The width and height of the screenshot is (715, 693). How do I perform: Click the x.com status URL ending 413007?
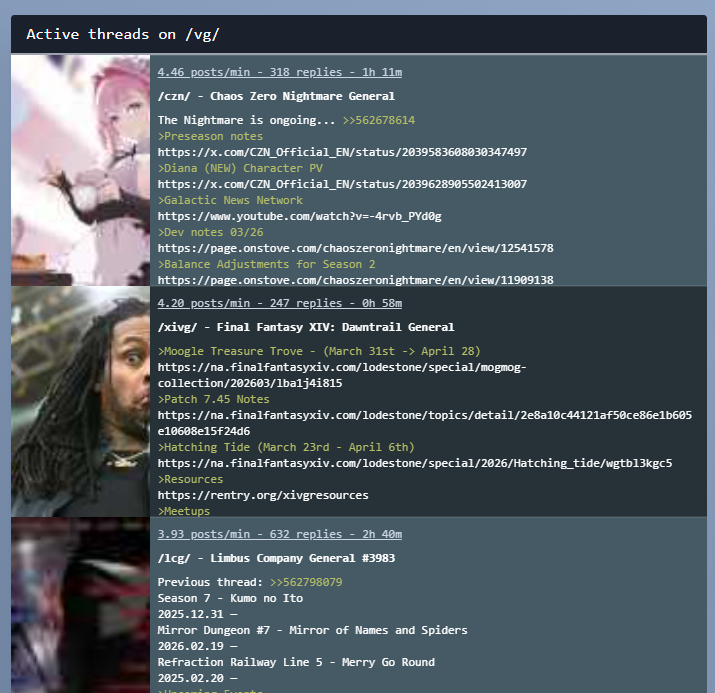pyautogui.click(x=342, y=184)
